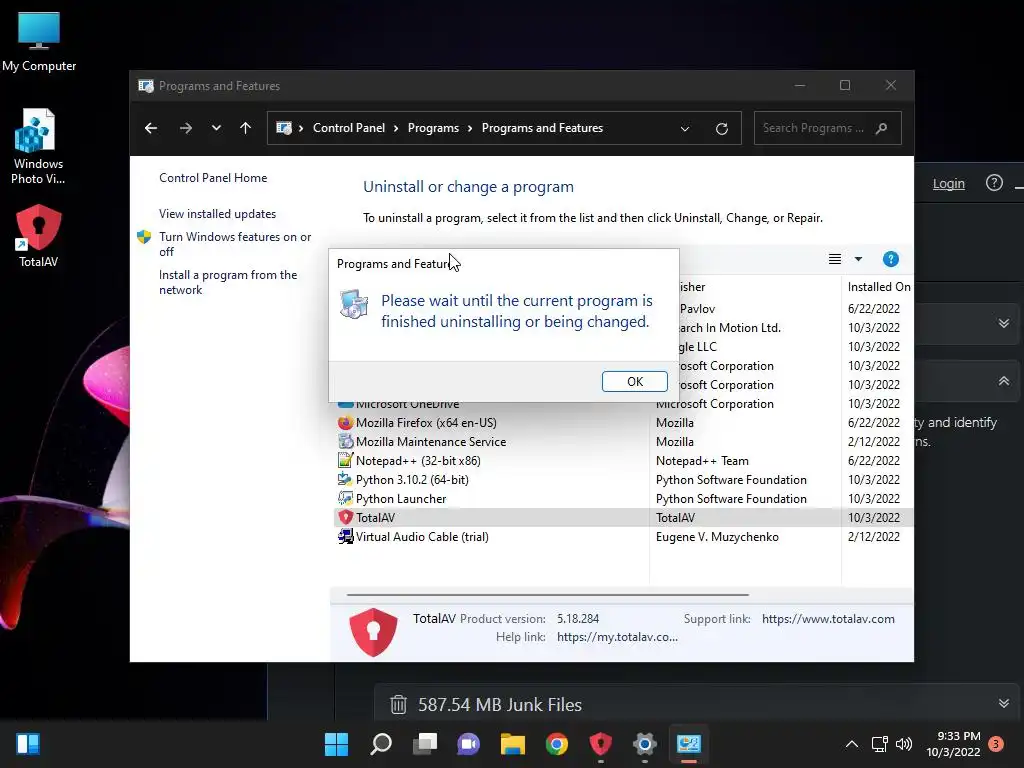Open Task View on taskbar

425,744
